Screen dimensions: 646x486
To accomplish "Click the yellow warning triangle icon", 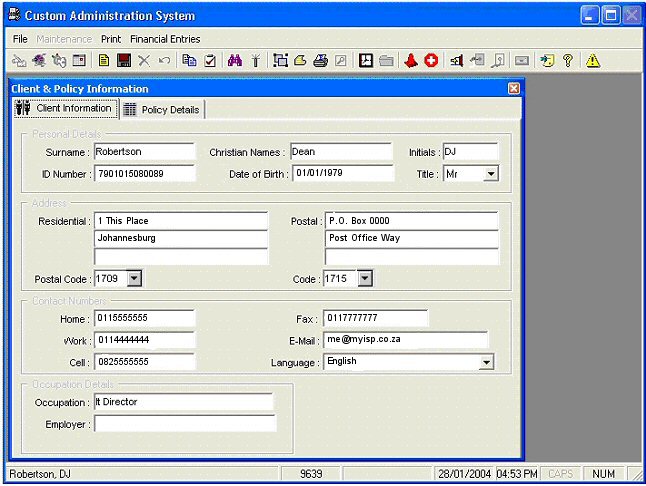I will point(593,61).
